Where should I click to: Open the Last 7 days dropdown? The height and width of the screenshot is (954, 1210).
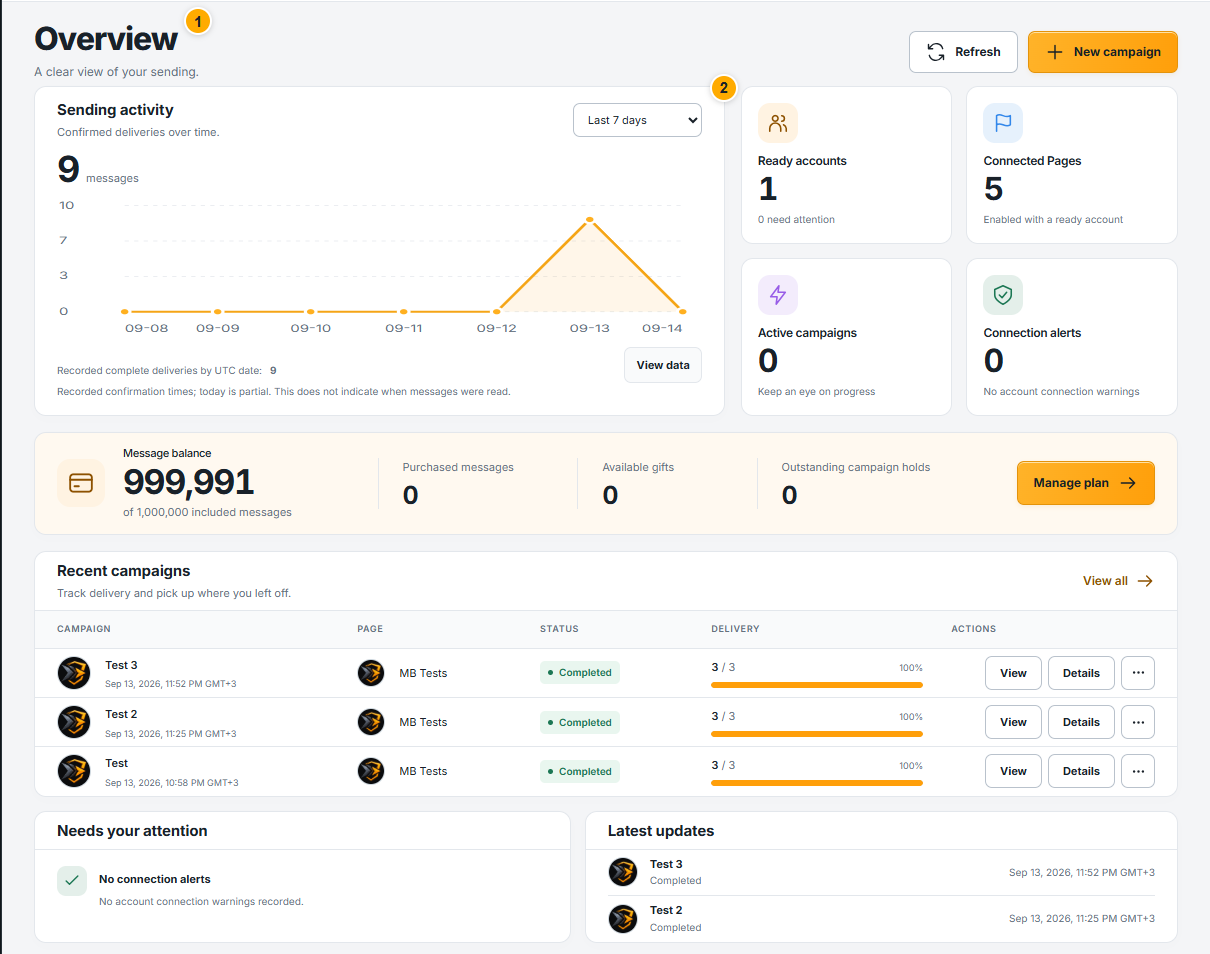pyautogui.click(x=637, y=120)
